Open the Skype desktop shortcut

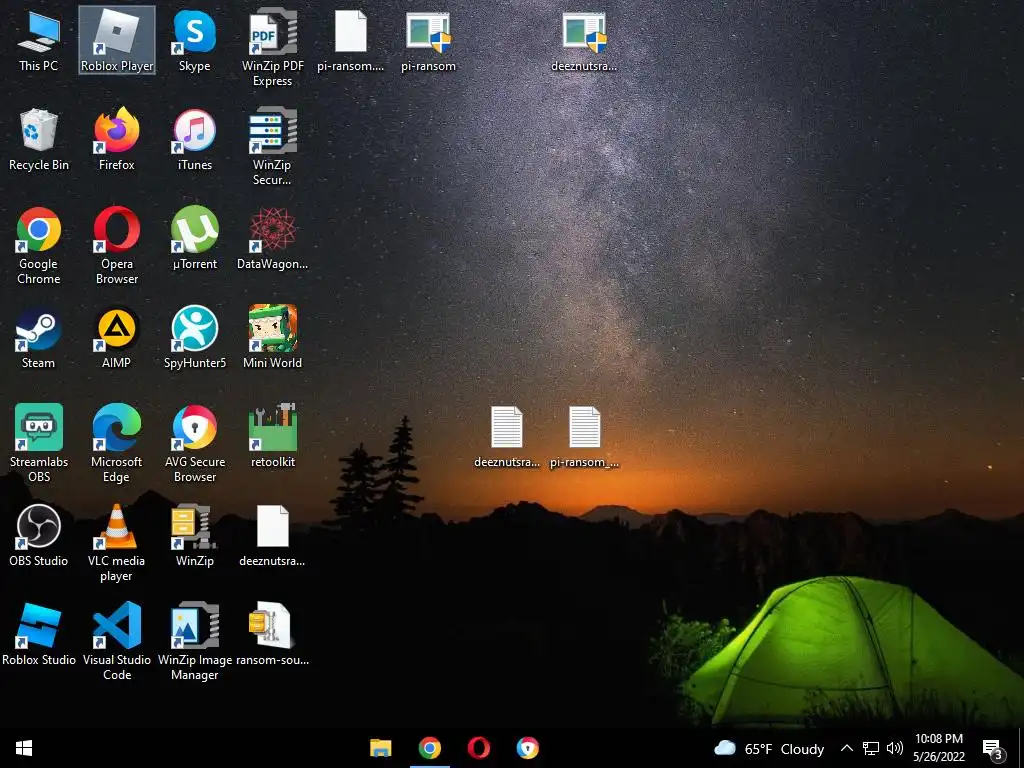point(195,40)
